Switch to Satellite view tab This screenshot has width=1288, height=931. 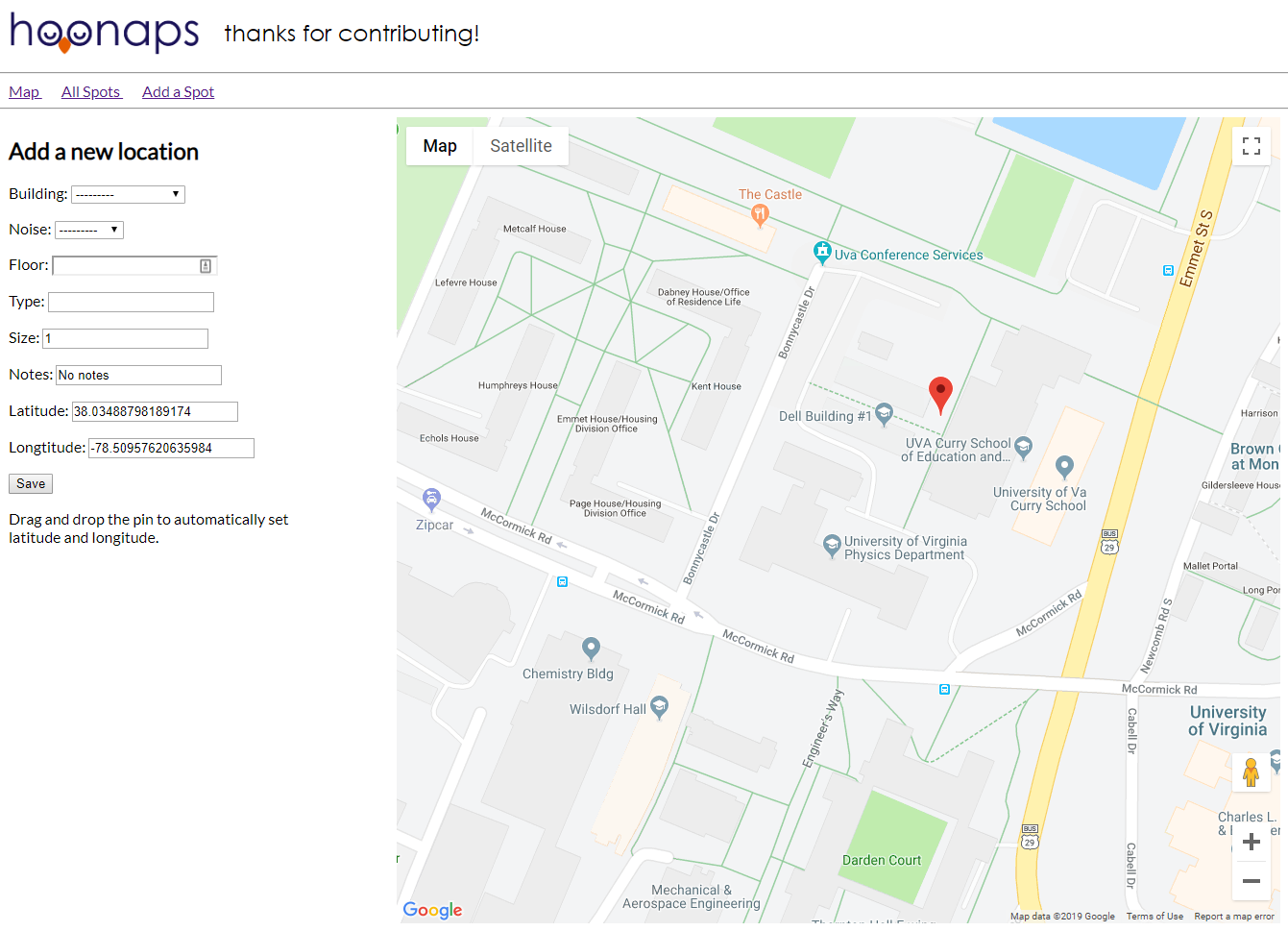pos(521,146)
